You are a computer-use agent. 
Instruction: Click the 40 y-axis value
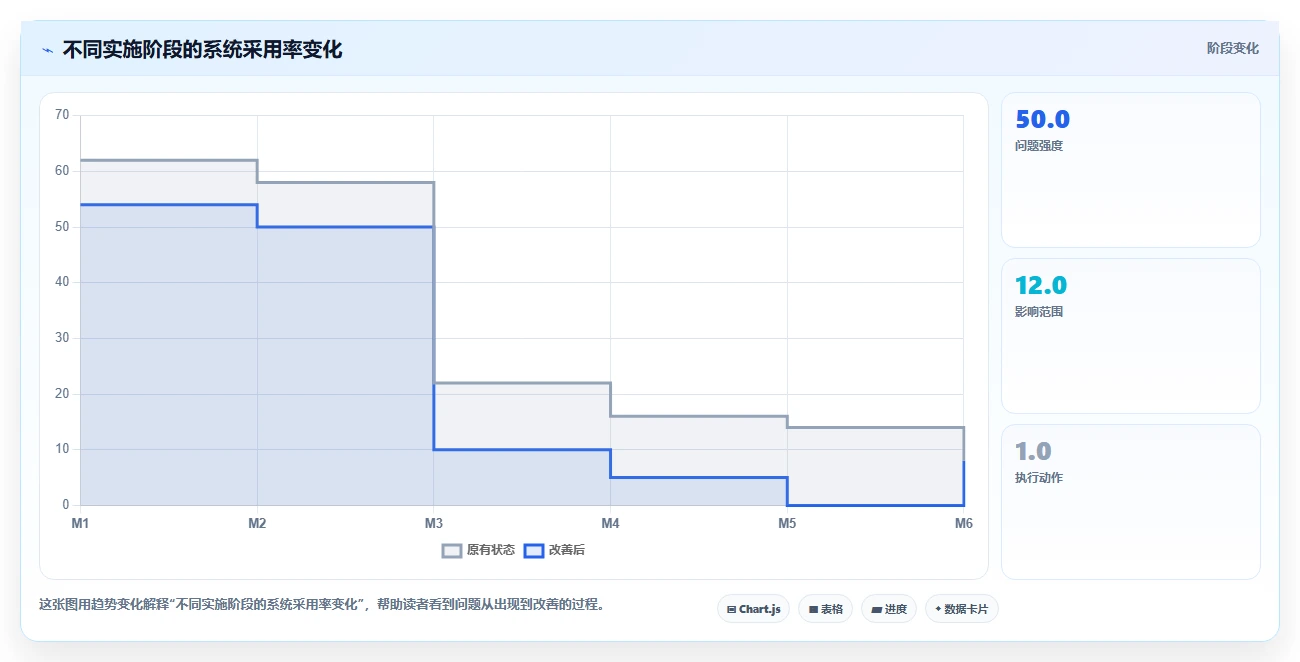coord(62,282)
